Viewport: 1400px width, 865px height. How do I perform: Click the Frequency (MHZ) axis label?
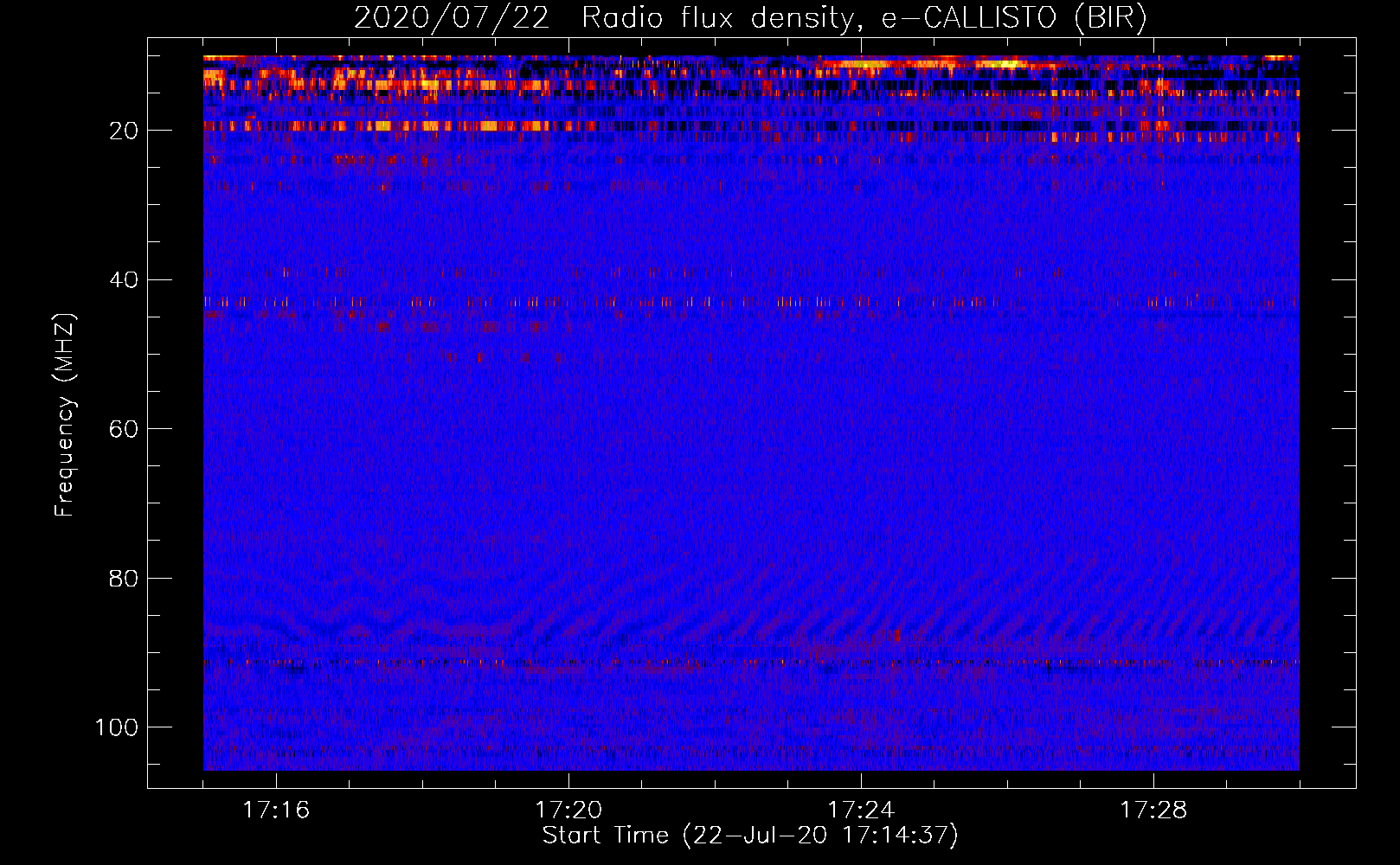click(x=65, y=415)
